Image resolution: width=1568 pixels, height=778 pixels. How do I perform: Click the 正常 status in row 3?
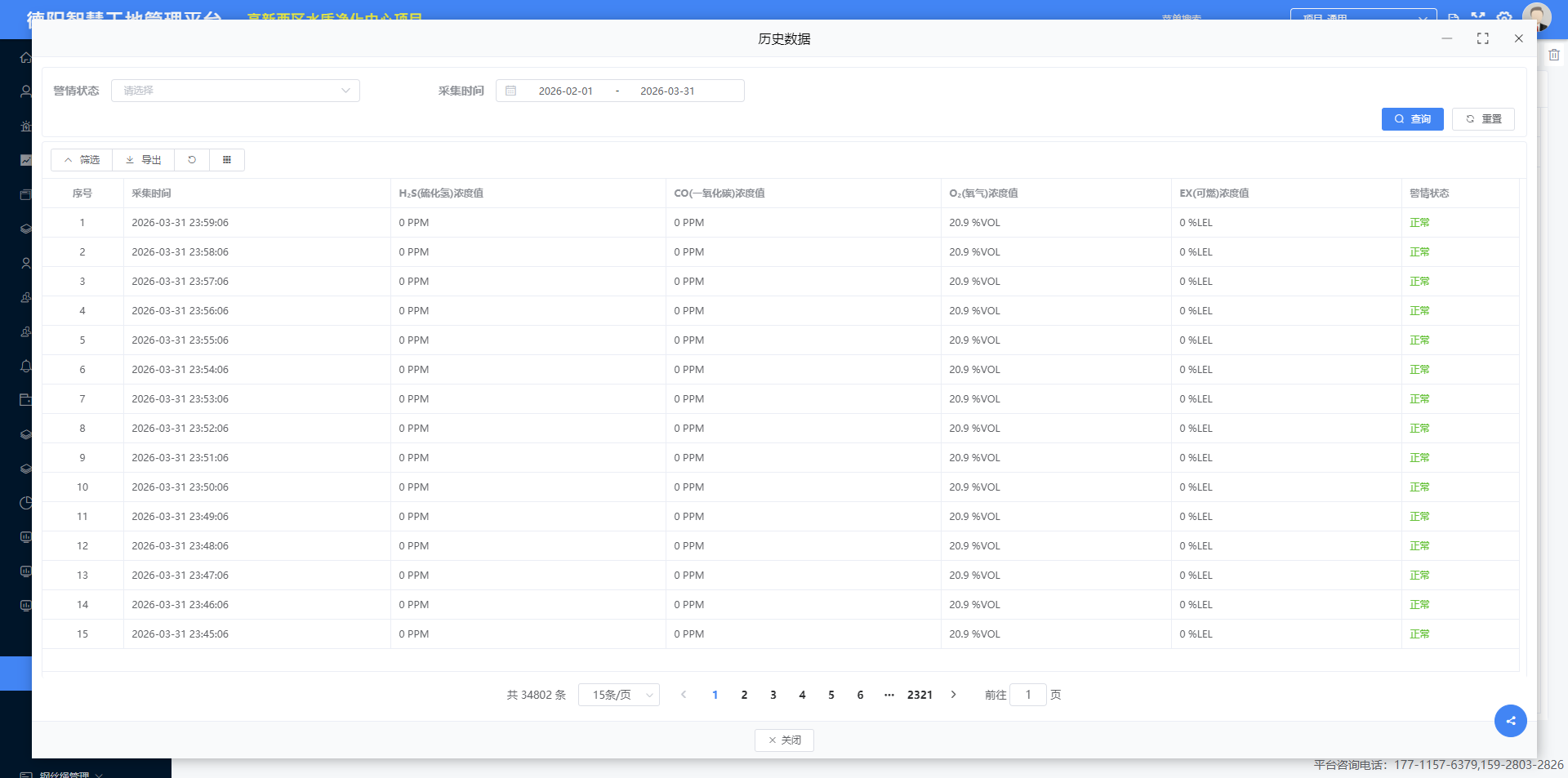1419,282
